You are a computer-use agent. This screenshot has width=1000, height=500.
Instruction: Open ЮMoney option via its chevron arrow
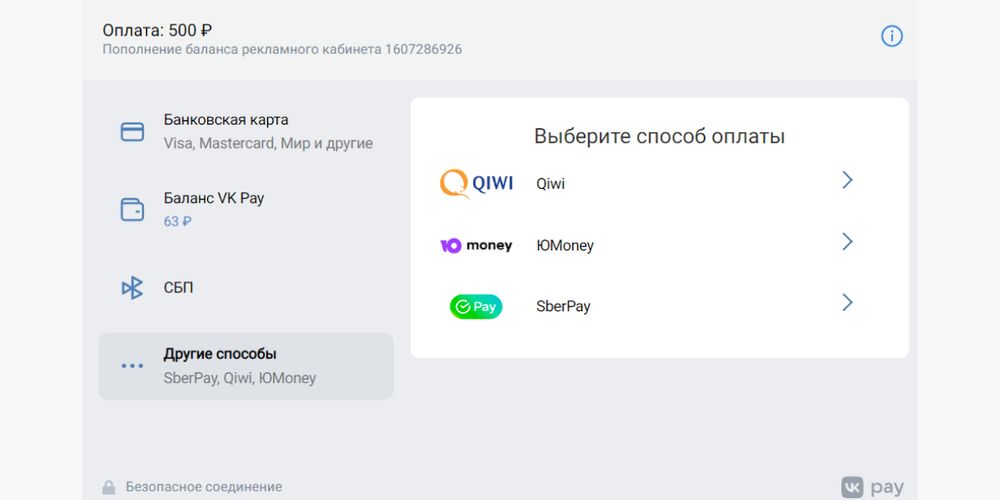[847, 242]
